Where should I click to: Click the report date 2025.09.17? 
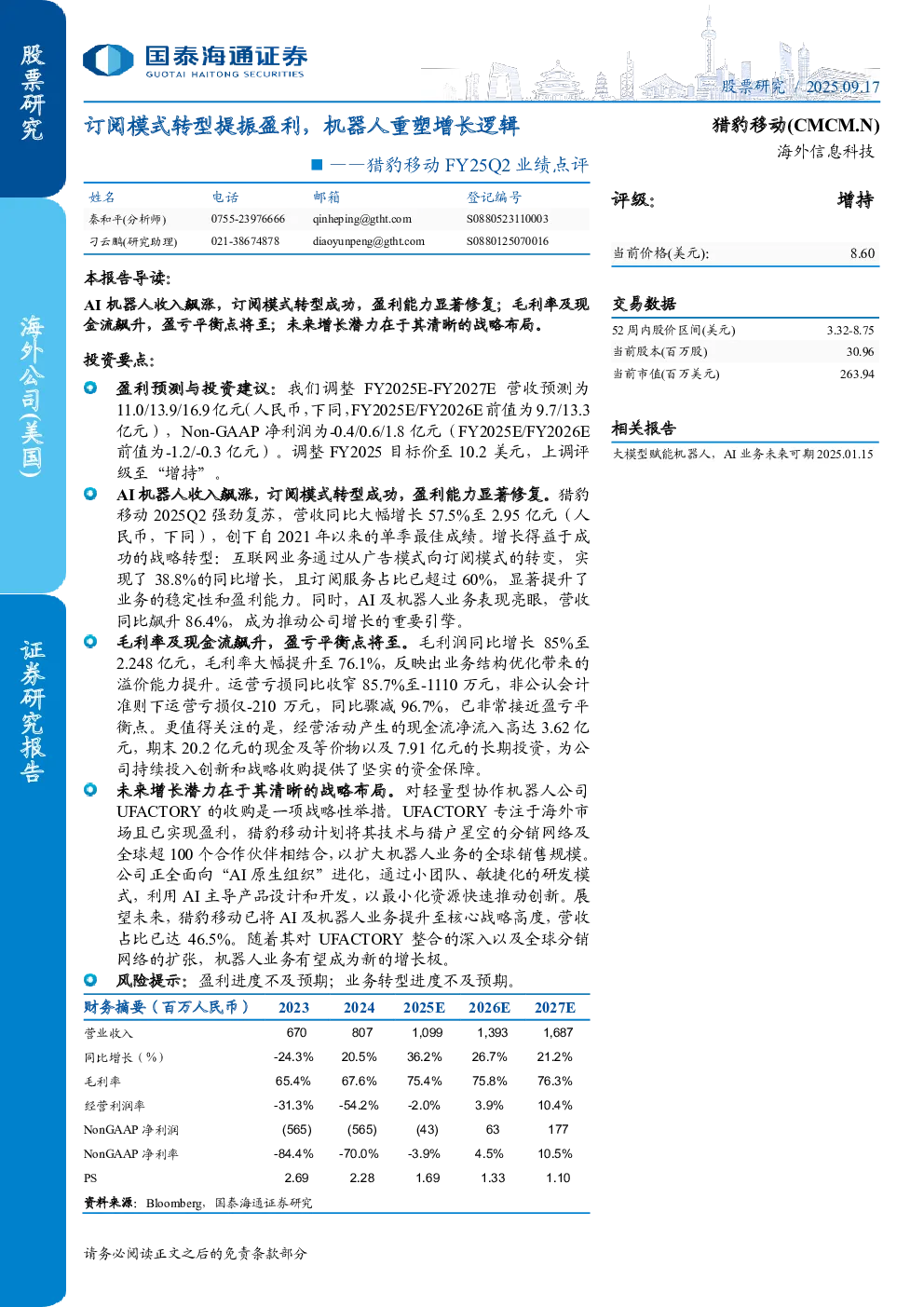click(x=843, y=87)
